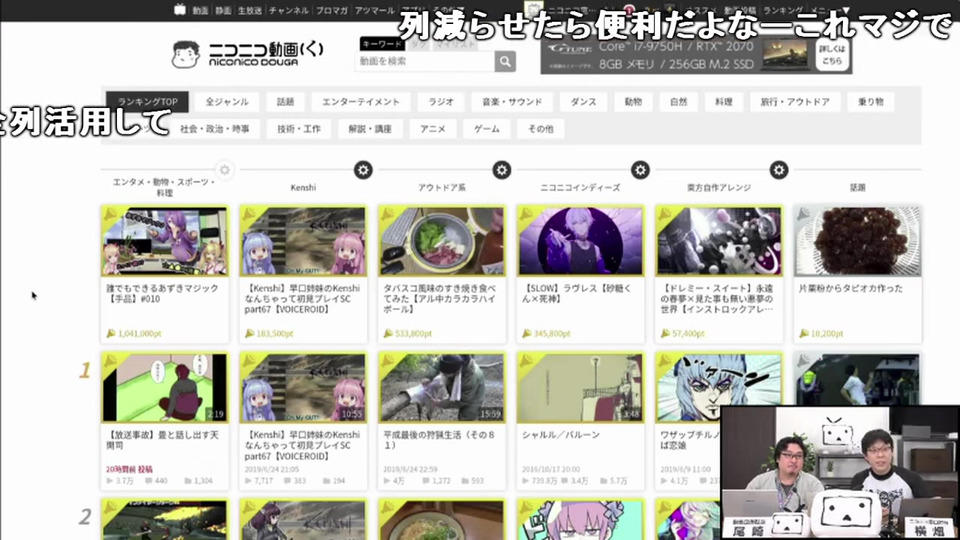The height and width of the screenshot is (540, 960).
Task: Select the 技術・工作 genre button
Action: click(x=298, y=129)
